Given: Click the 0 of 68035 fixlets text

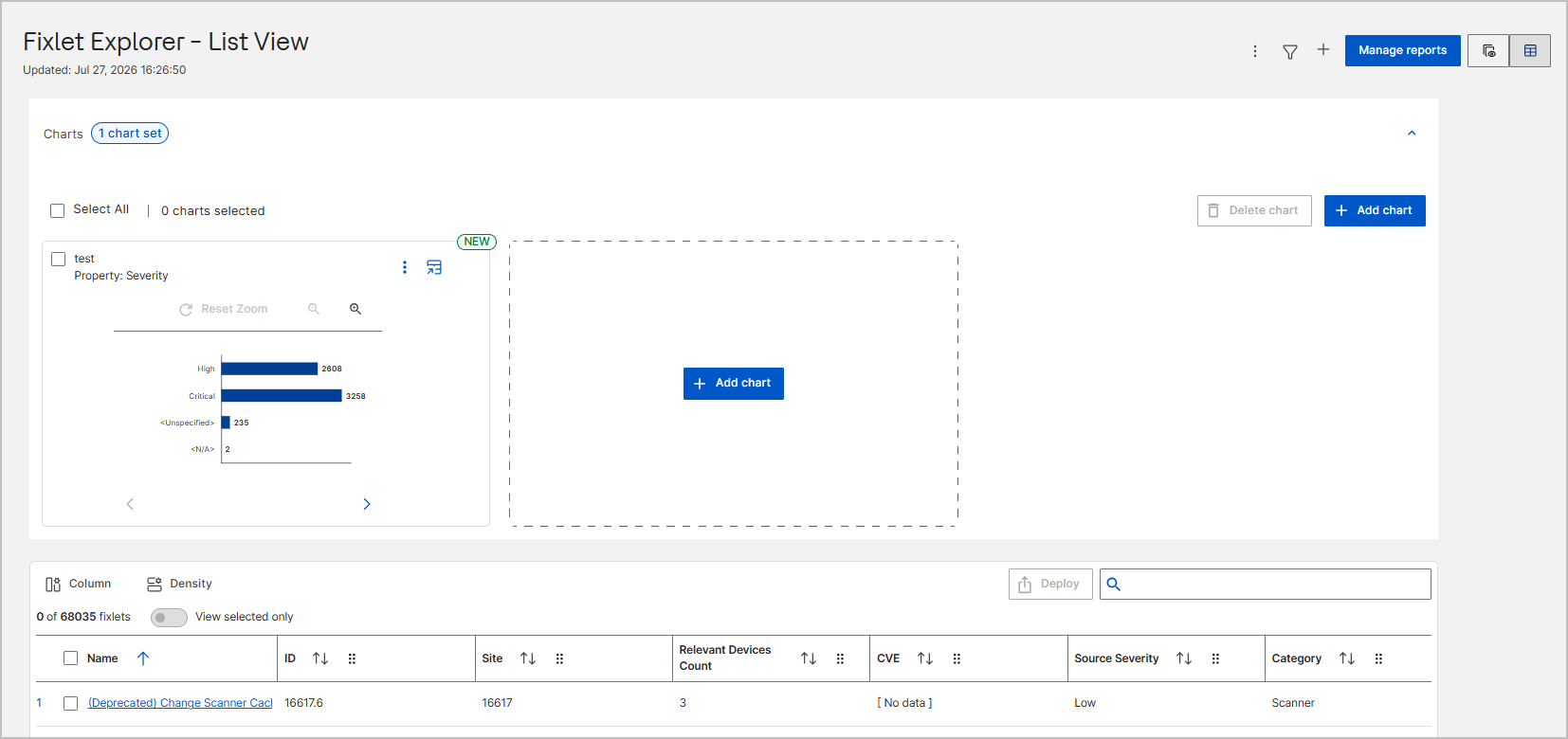Looking at the screenshot, I should [x=83, y=617].
